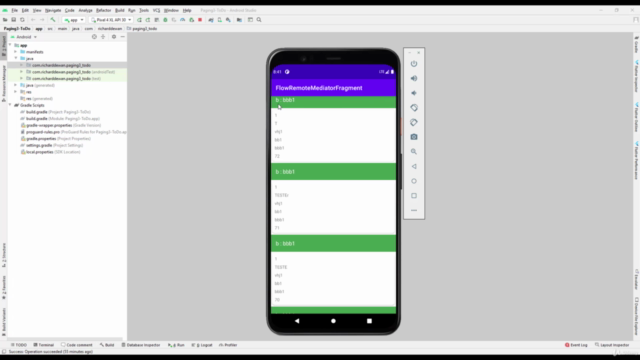Open the Pixel 4 XL device dropdown
The height and width of the screenshot is (360, 640).
tap(111, 20)
